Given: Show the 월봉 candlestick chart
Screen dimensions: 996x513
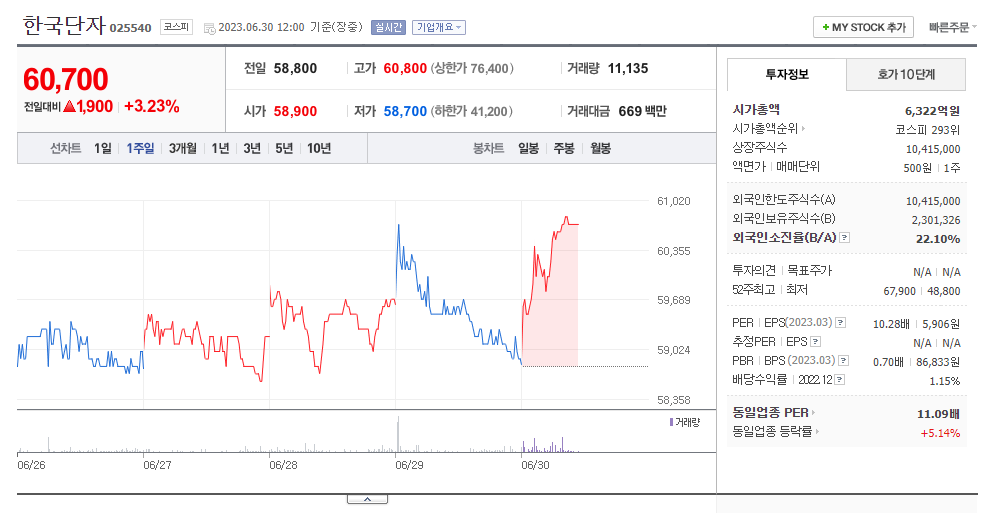Looking at the screenshot, I should point(600,148).
